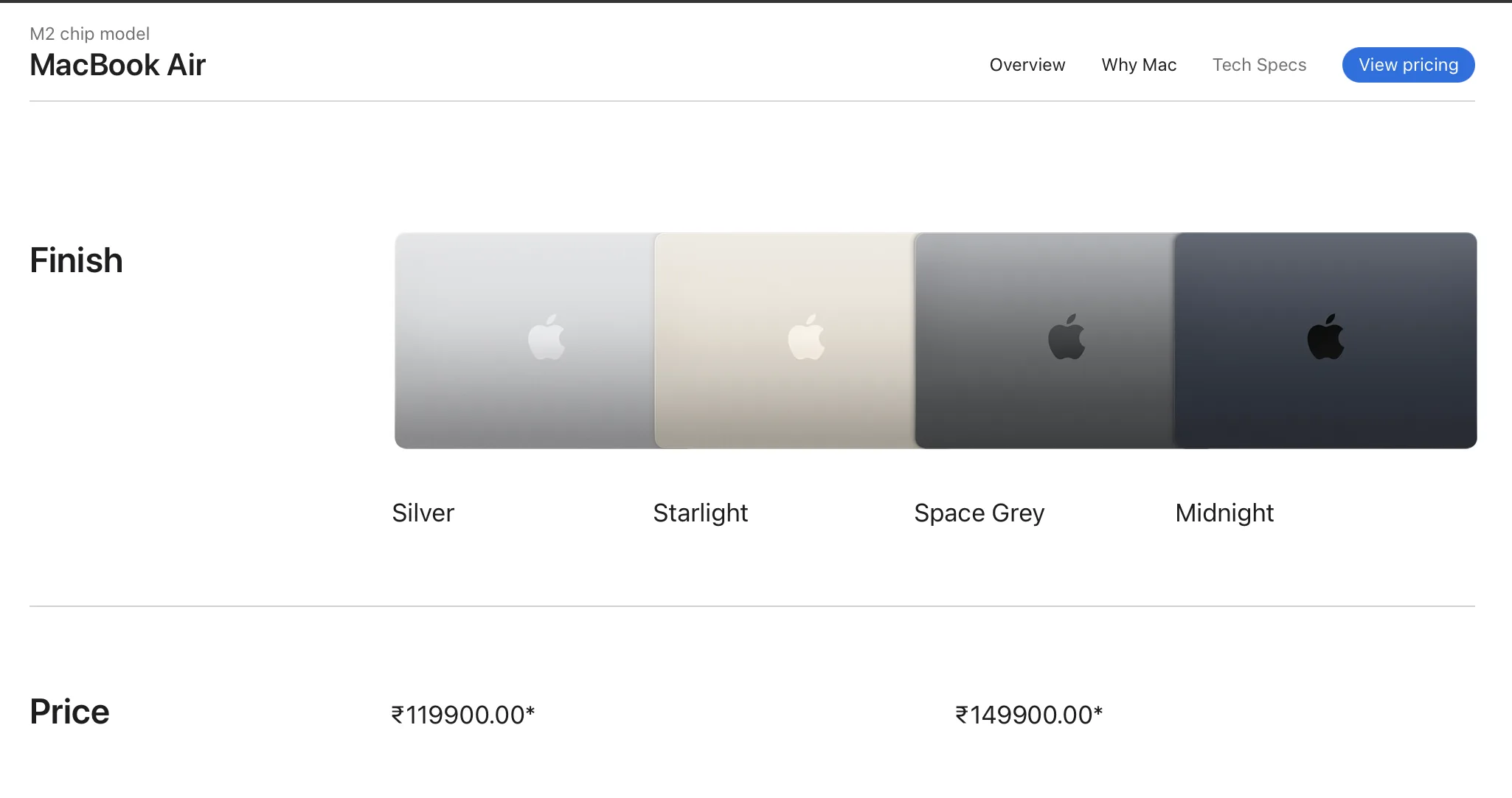Click the Space Grey finish label

[979, 513]
